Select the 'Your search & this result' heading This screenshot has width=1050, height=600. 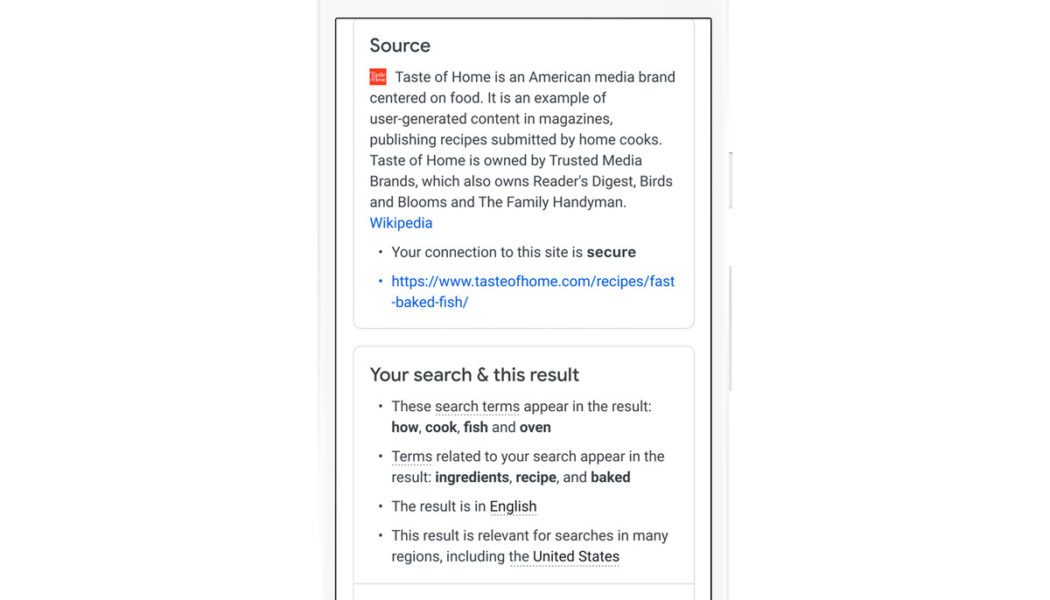pyautogui.click(x=473, y=374)
